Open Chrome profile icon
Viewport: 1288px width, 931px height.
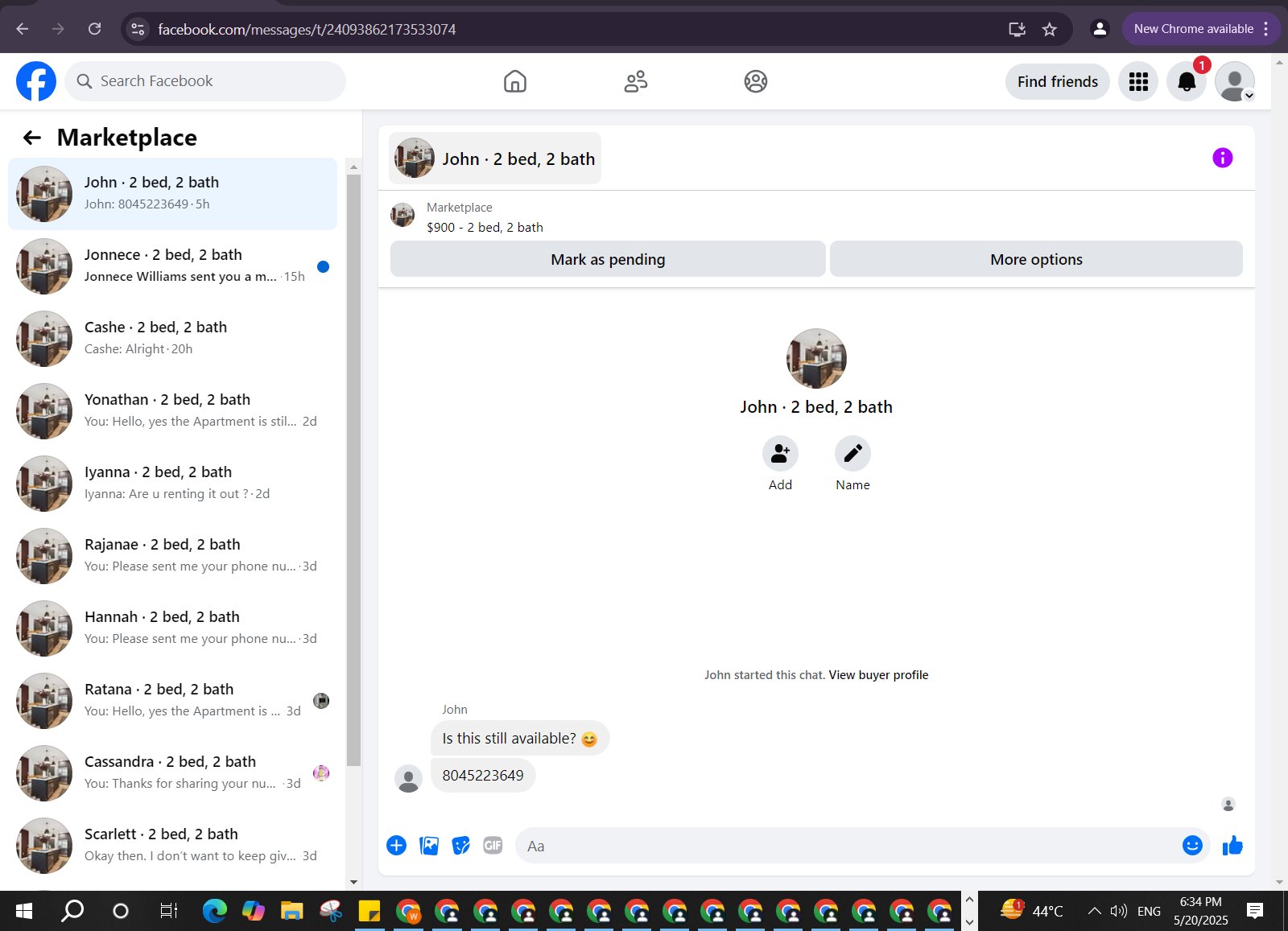tap(1099, 29)
